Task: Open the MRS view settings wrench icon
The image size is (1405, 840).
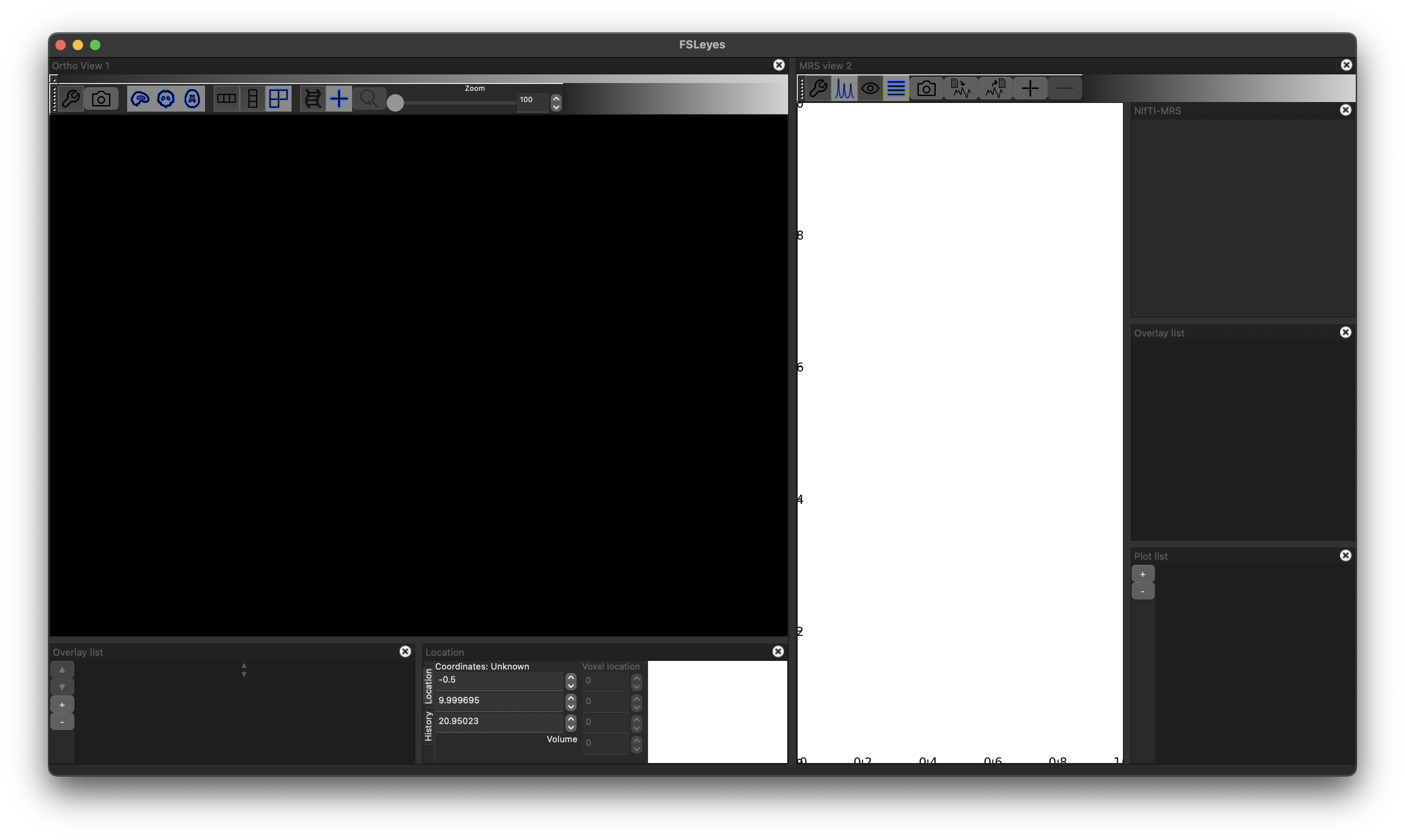Action: [818, 88]
